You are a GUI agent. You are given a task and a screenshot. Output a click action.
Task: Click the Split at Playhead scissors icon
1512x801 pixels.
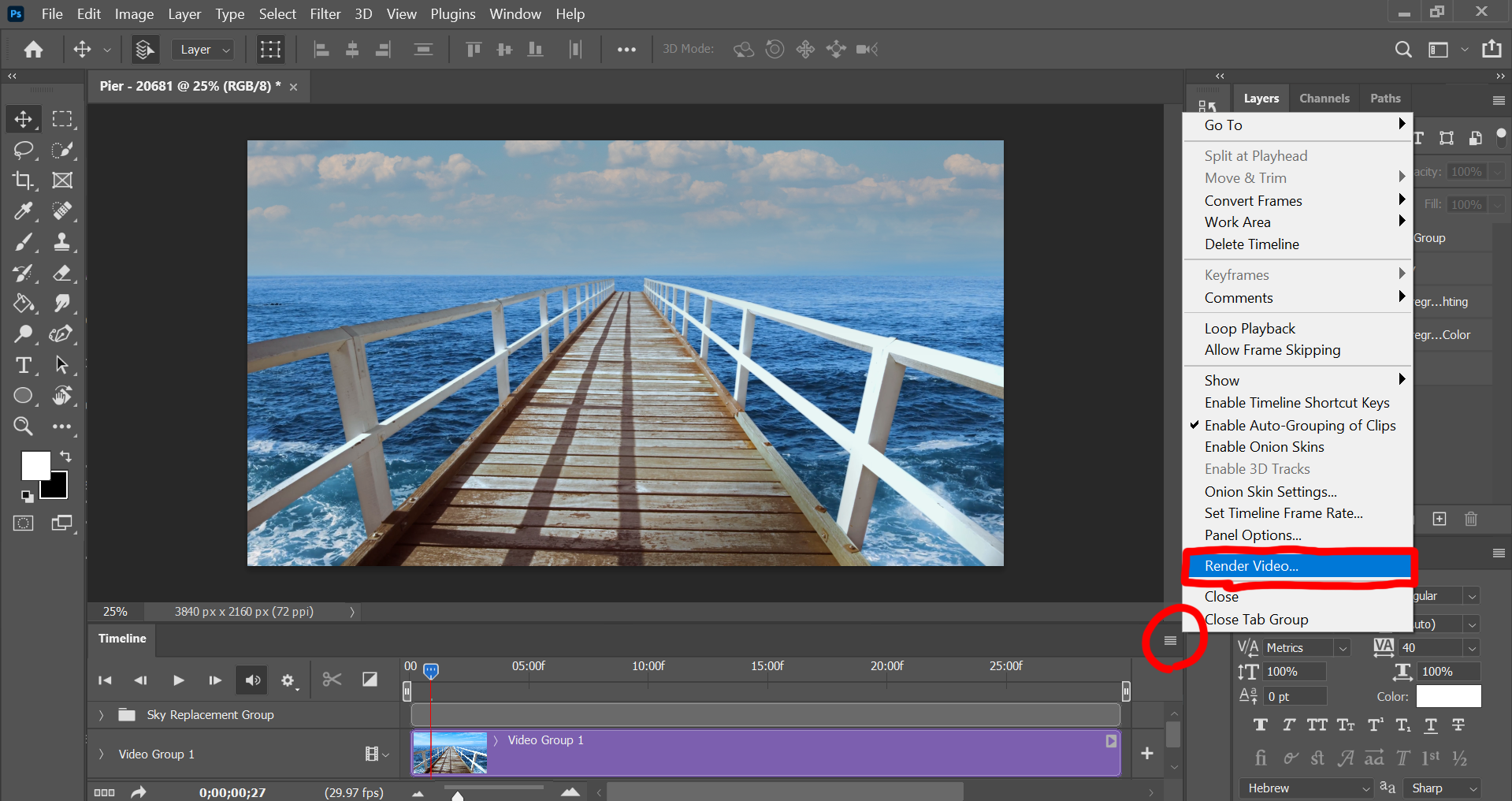pyautogui.click(x=332, y=680)
